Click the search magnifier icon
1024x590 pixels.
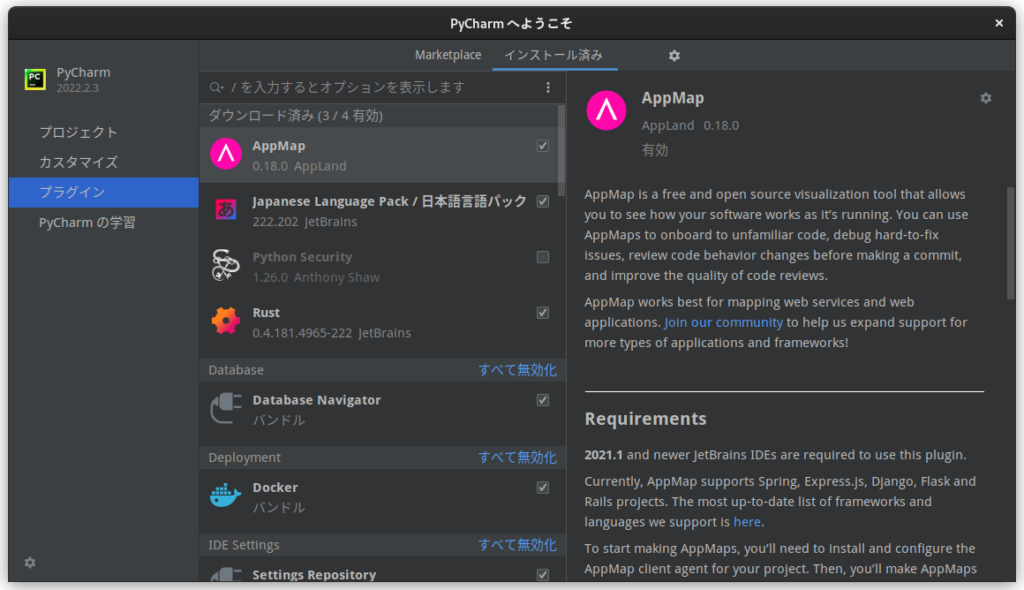pos(216,88)
